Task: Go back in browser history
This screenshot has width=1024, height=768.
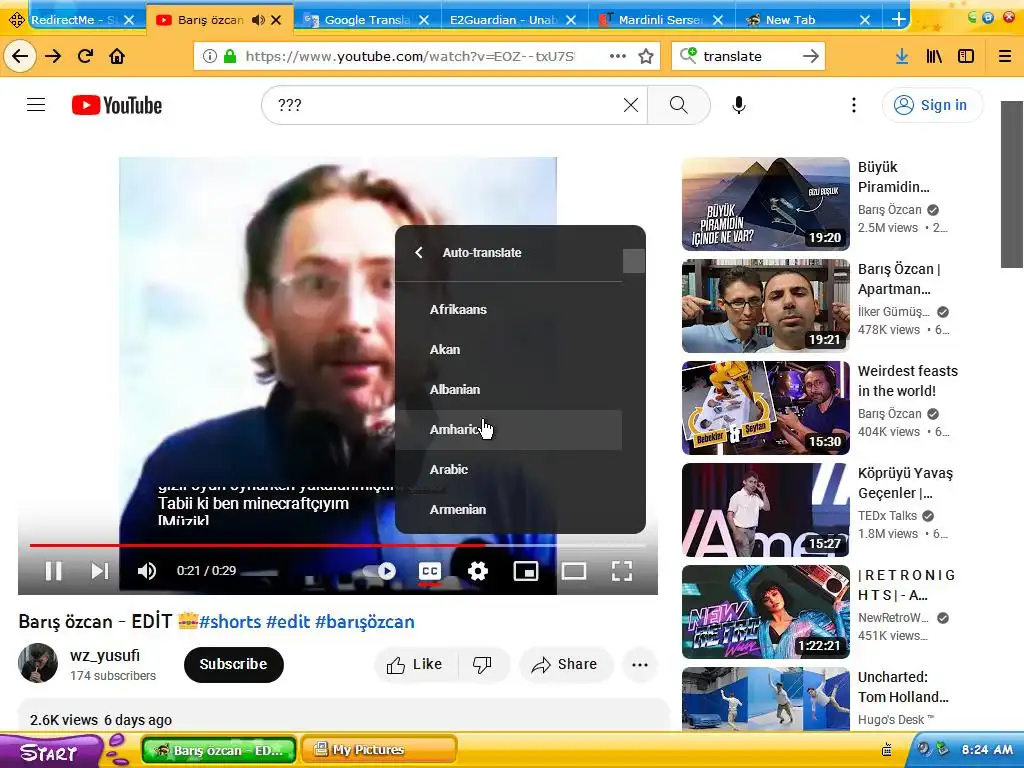Action: pyautogui.click(x=20, y=56)
